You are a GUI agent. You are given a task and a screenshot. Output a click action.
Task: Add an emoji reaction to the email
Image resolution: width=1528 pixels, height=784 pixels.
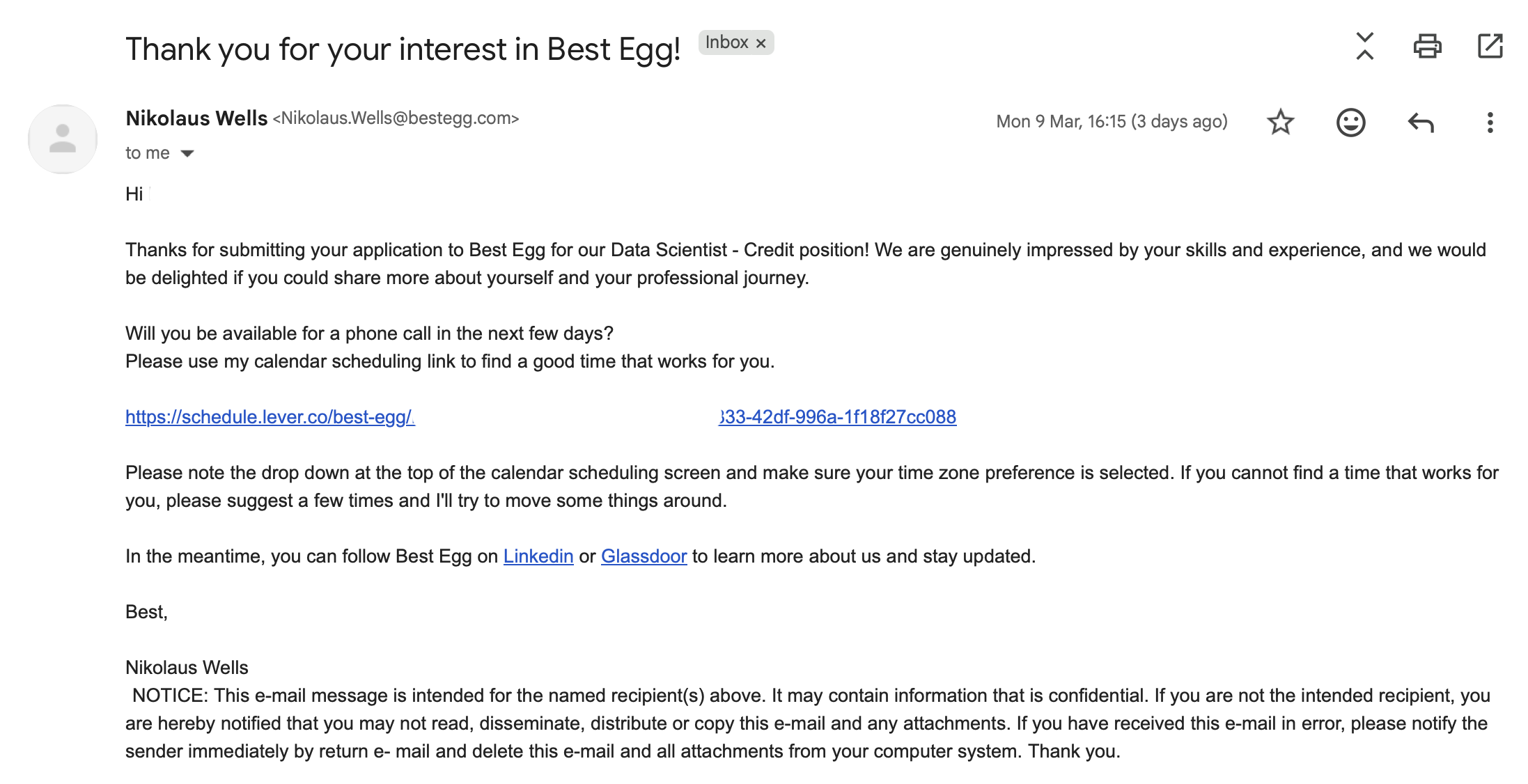tap(1350, 122)
